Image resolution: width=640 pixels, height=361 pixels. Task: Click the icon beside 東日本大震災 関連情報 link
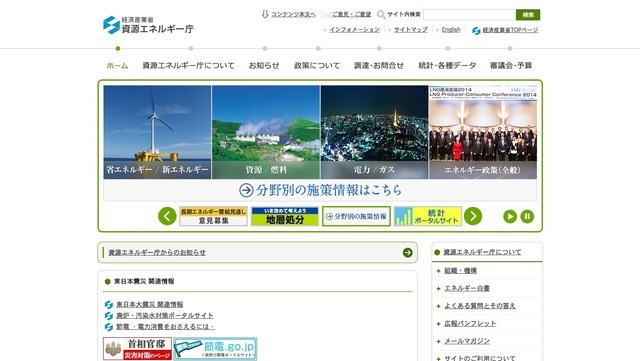[x=109, y=305]
